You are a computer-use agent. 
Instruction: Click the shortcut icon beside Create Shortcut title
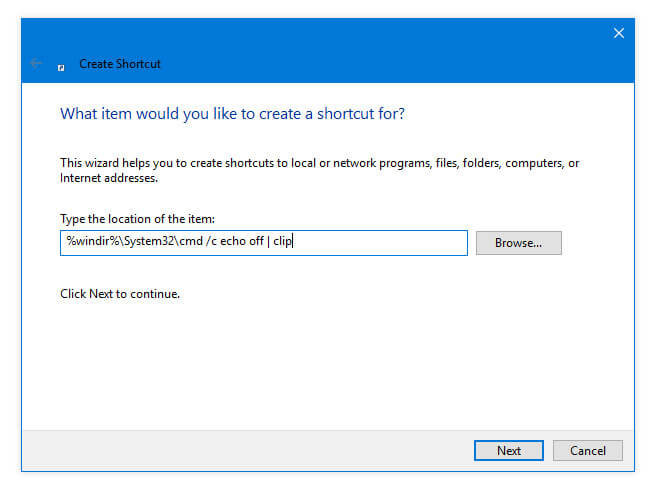(x=61, y=68)
